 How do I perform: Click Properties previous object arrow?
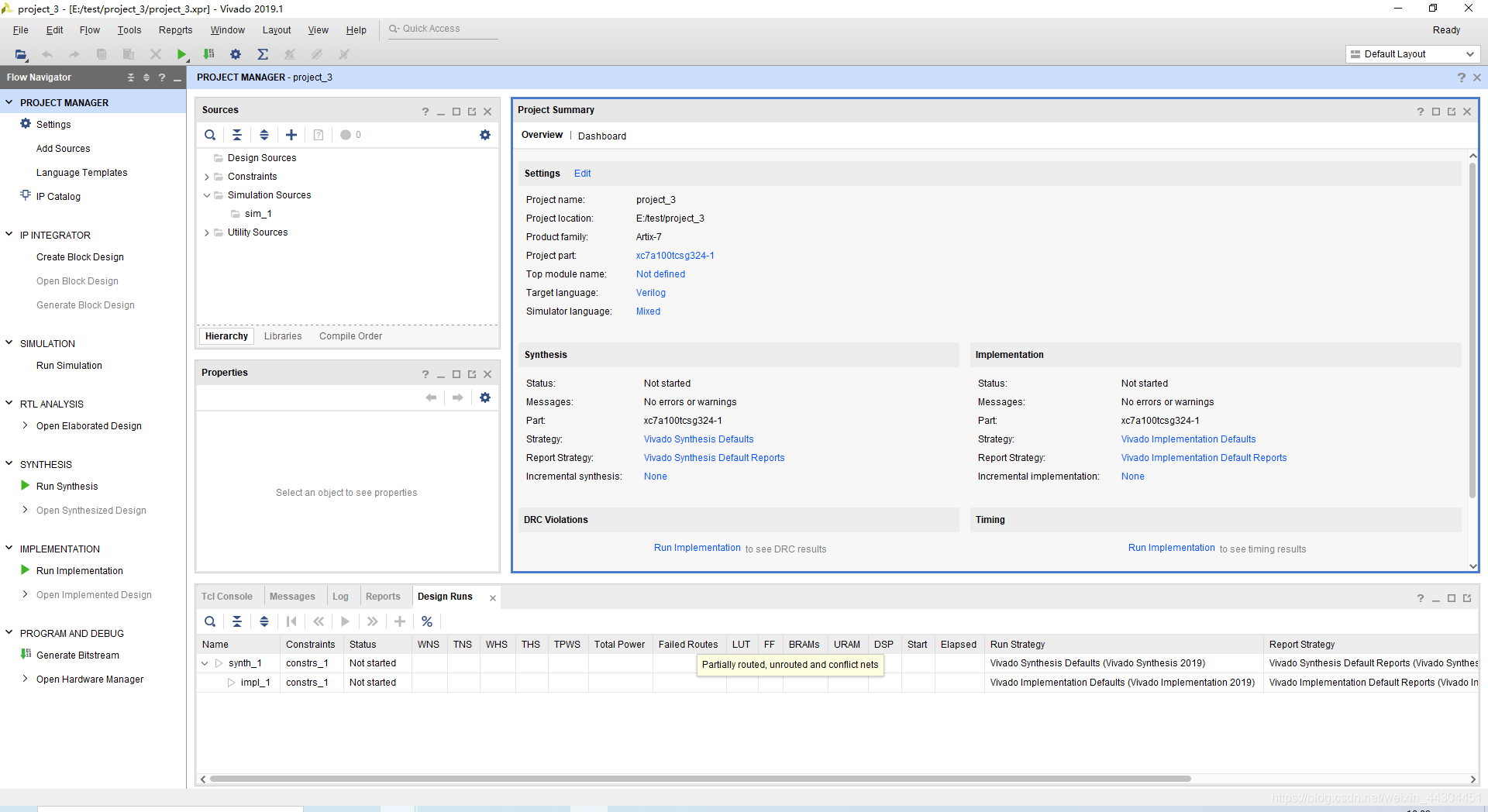[x=431, y=397]
